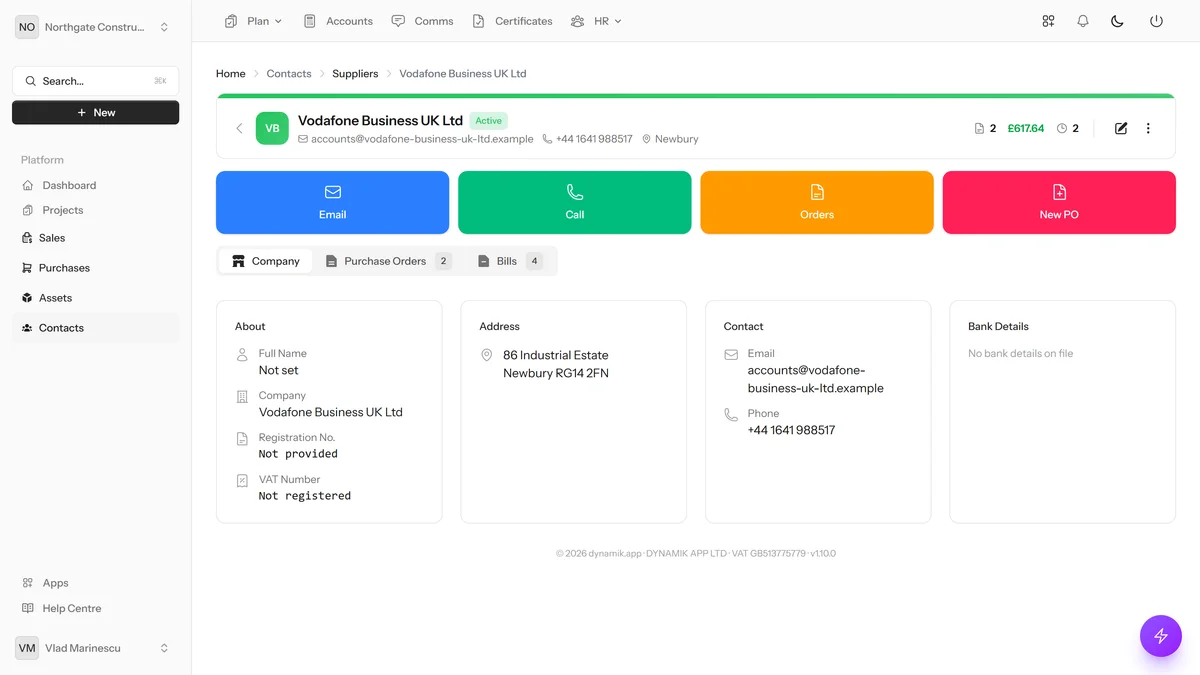
Task: Open Projects in the sidebar
Action: tap(96, 210)
